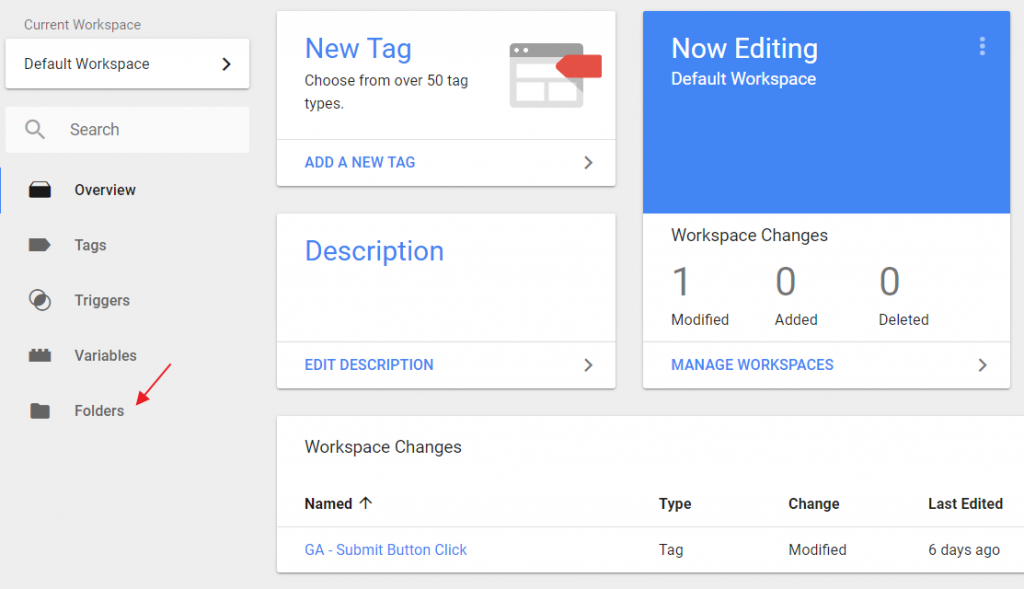
Task: Open the Triggers section
Action: pos(102,300)
